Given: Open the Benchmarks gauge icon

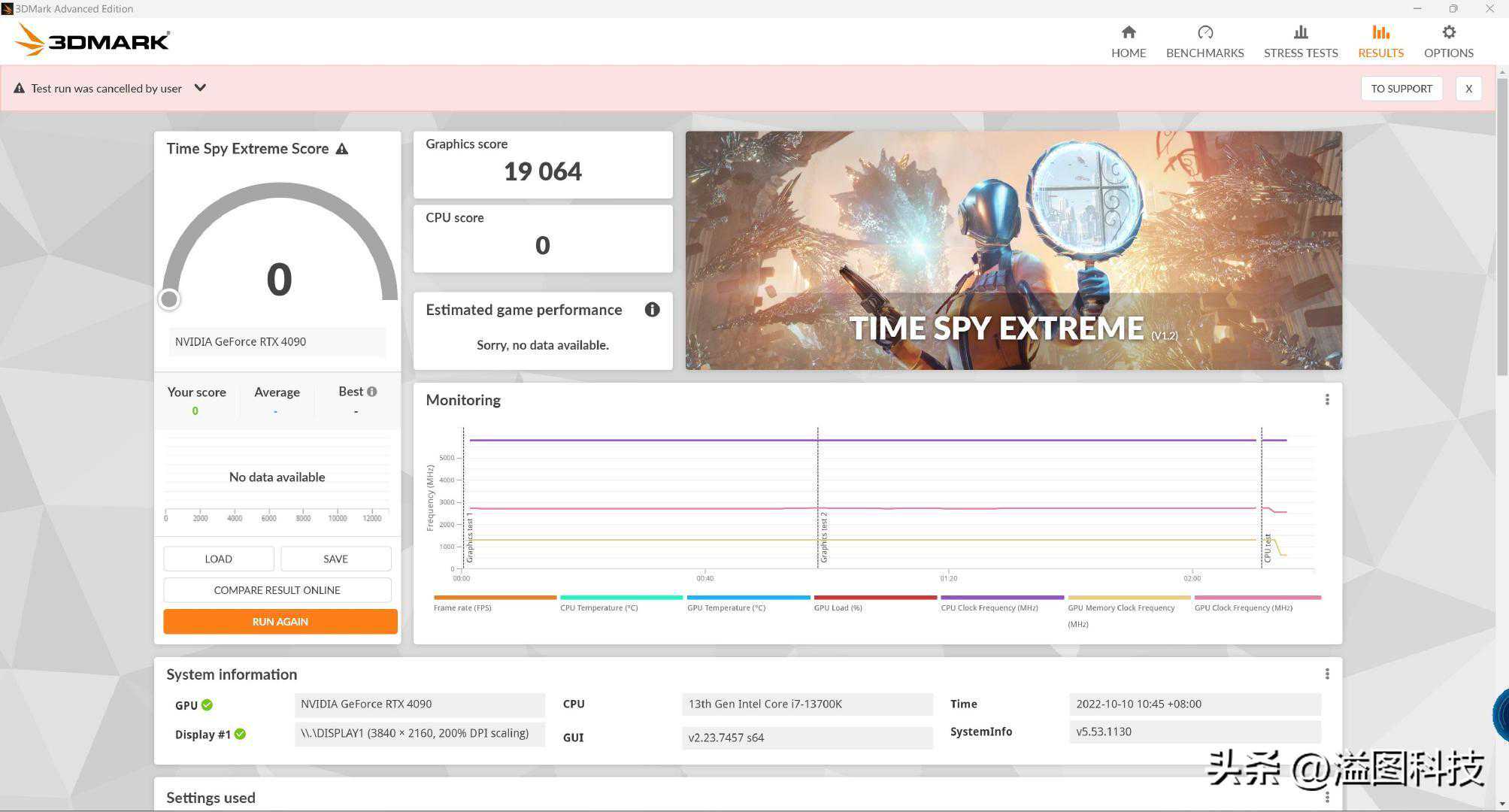Looking at the screenshot, I should pyautogui.click(x=1204, y=32).
